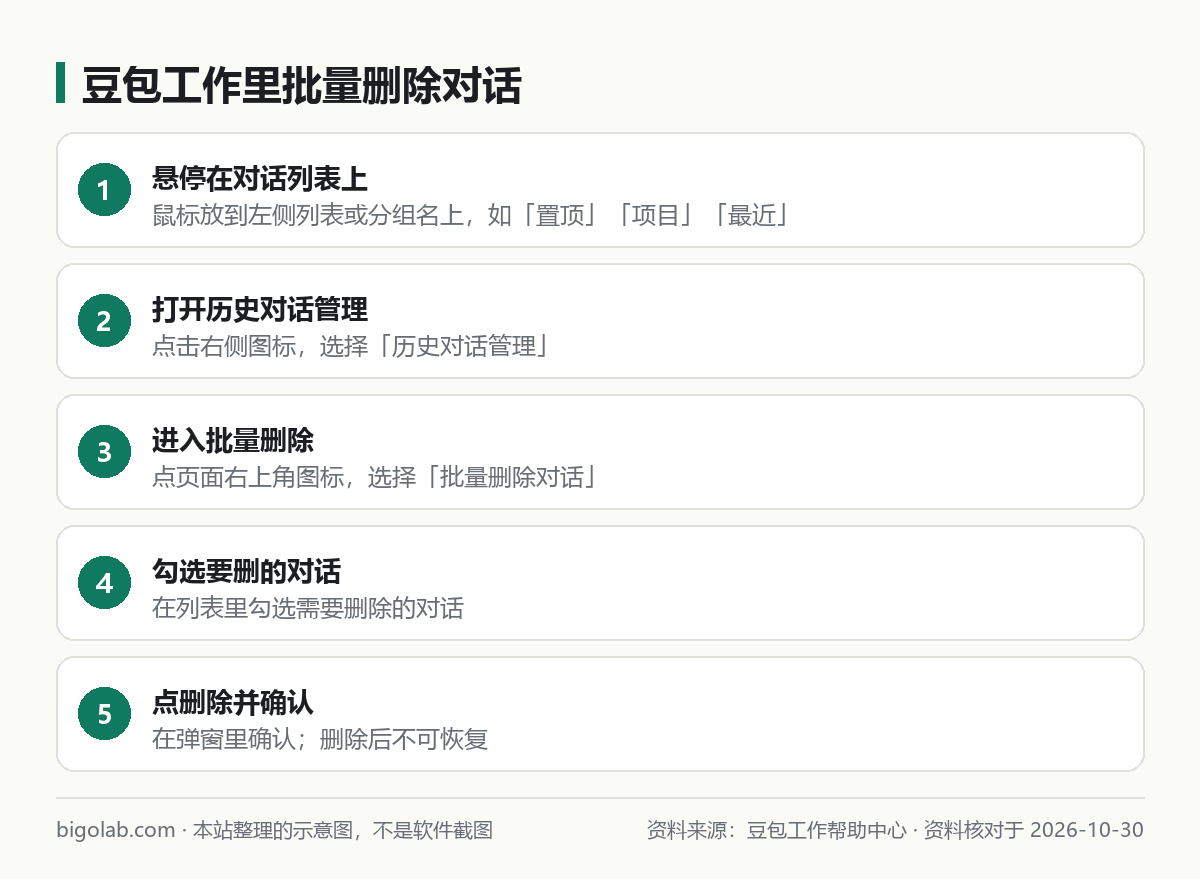The width and height of the screenshot is (1200, 879).
Task: Click the text 点页面右上角图标，选择「批量删除对话」
Action: click(375, 477)
